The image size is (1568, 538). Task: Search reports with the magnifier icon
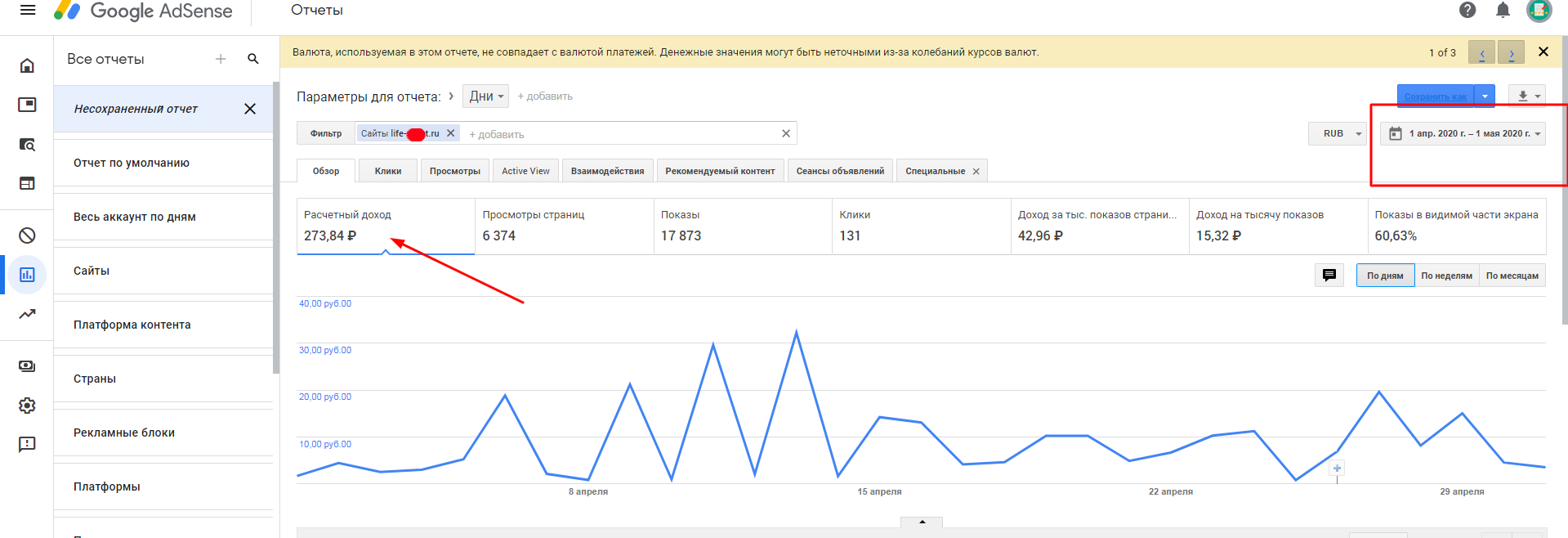(x=253, y=59)
